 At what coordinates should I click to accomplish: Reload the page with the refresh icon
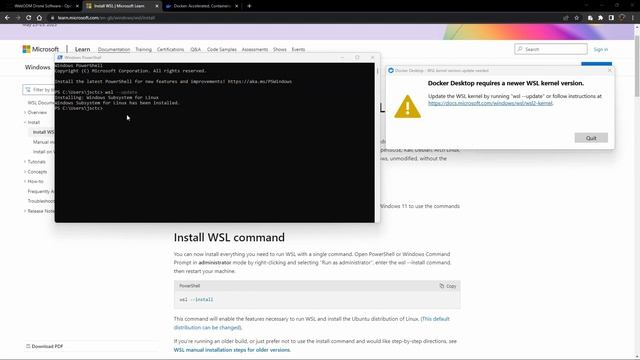(29, 18)
